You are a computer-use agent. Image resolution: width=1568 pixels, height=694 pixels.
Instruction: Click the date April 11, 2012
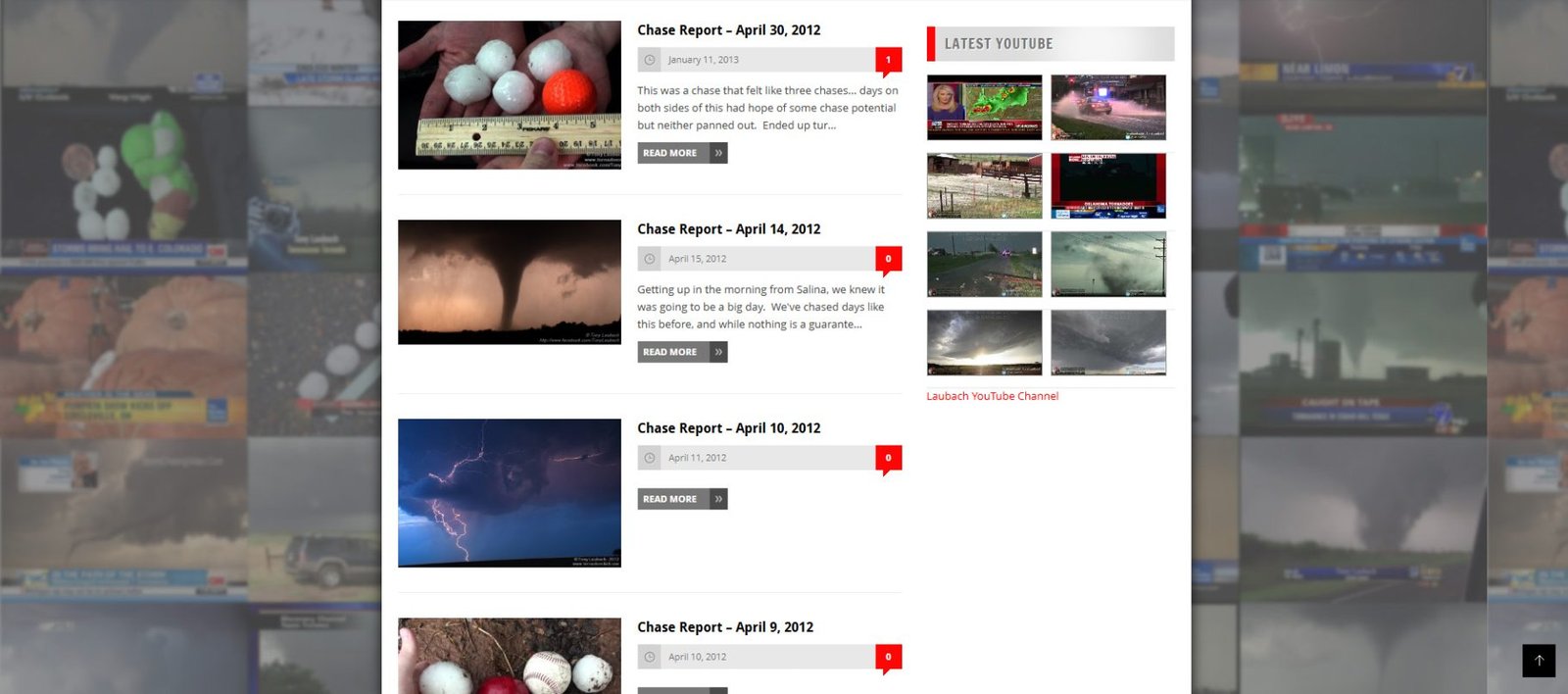click(698, 458)
